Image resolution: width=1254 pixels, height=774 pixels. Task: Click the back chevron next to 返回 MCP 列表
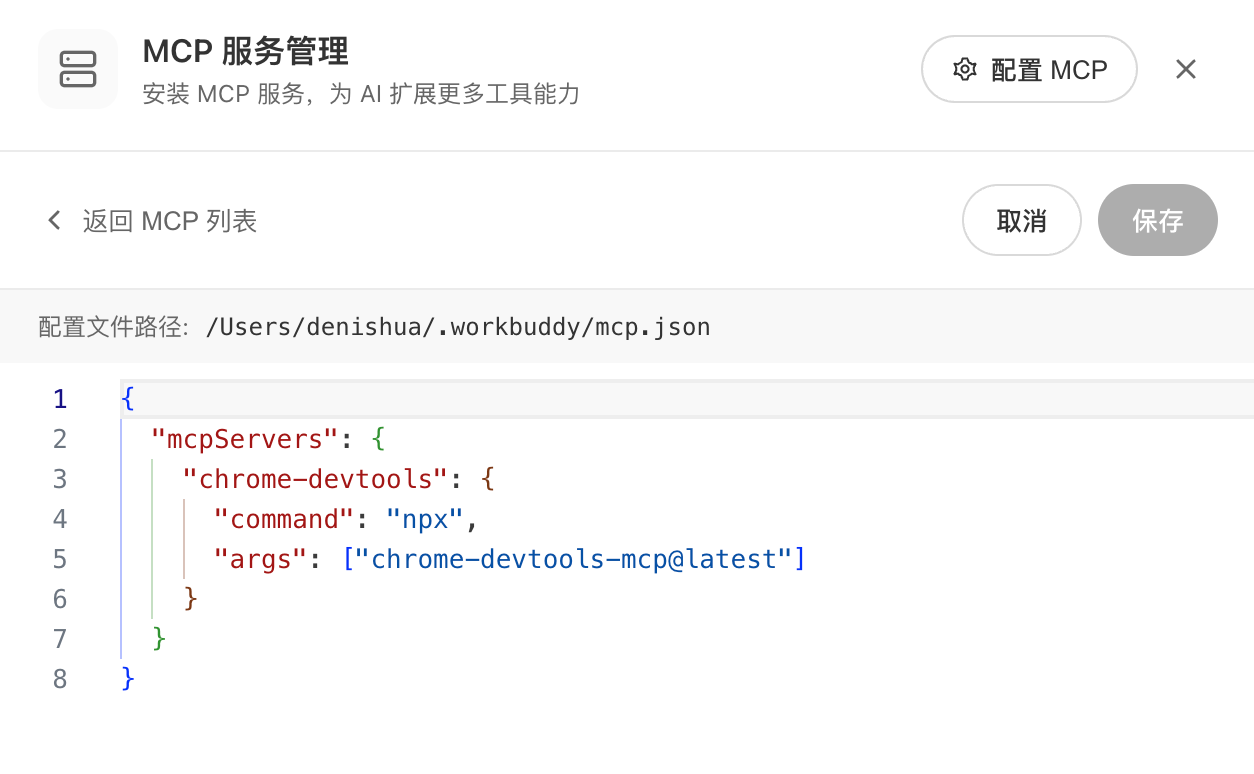[x=54, y=220]
